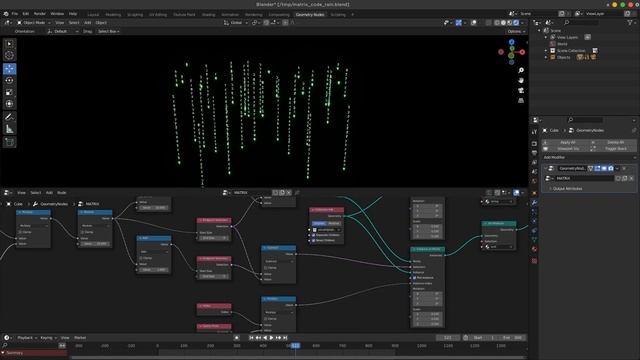Click the Blender logo menu icon
640x360 pixels.
[x=6, y=14]
